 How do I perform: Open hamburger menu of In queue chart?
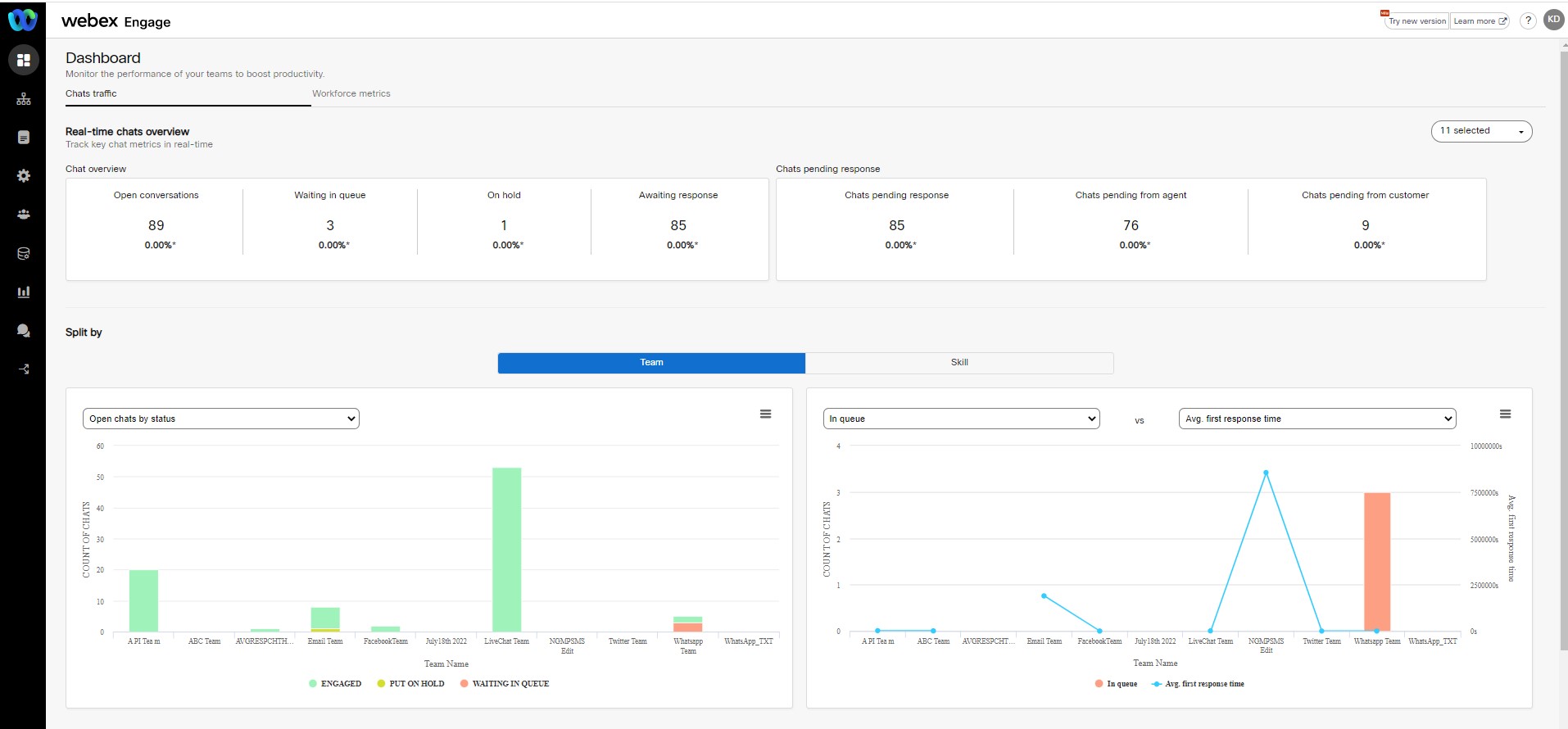pyautogui.click(x=1505, y=414)
